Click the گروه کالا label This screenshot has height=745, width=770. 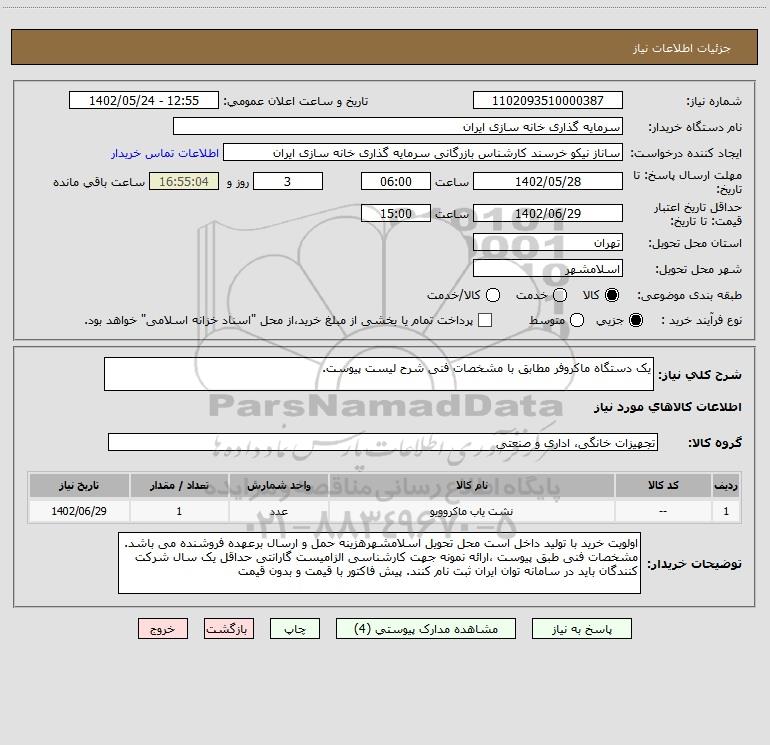tap(715, 442)
